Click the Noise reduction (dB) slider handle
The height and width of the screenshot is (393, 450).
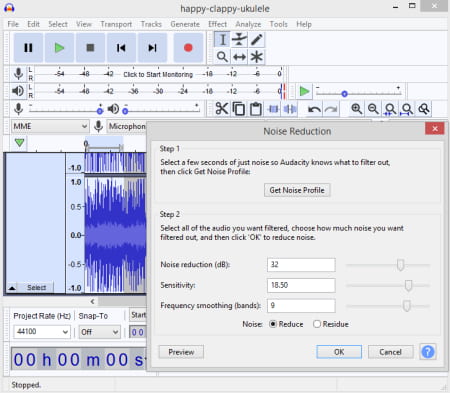tap(401, 265)
